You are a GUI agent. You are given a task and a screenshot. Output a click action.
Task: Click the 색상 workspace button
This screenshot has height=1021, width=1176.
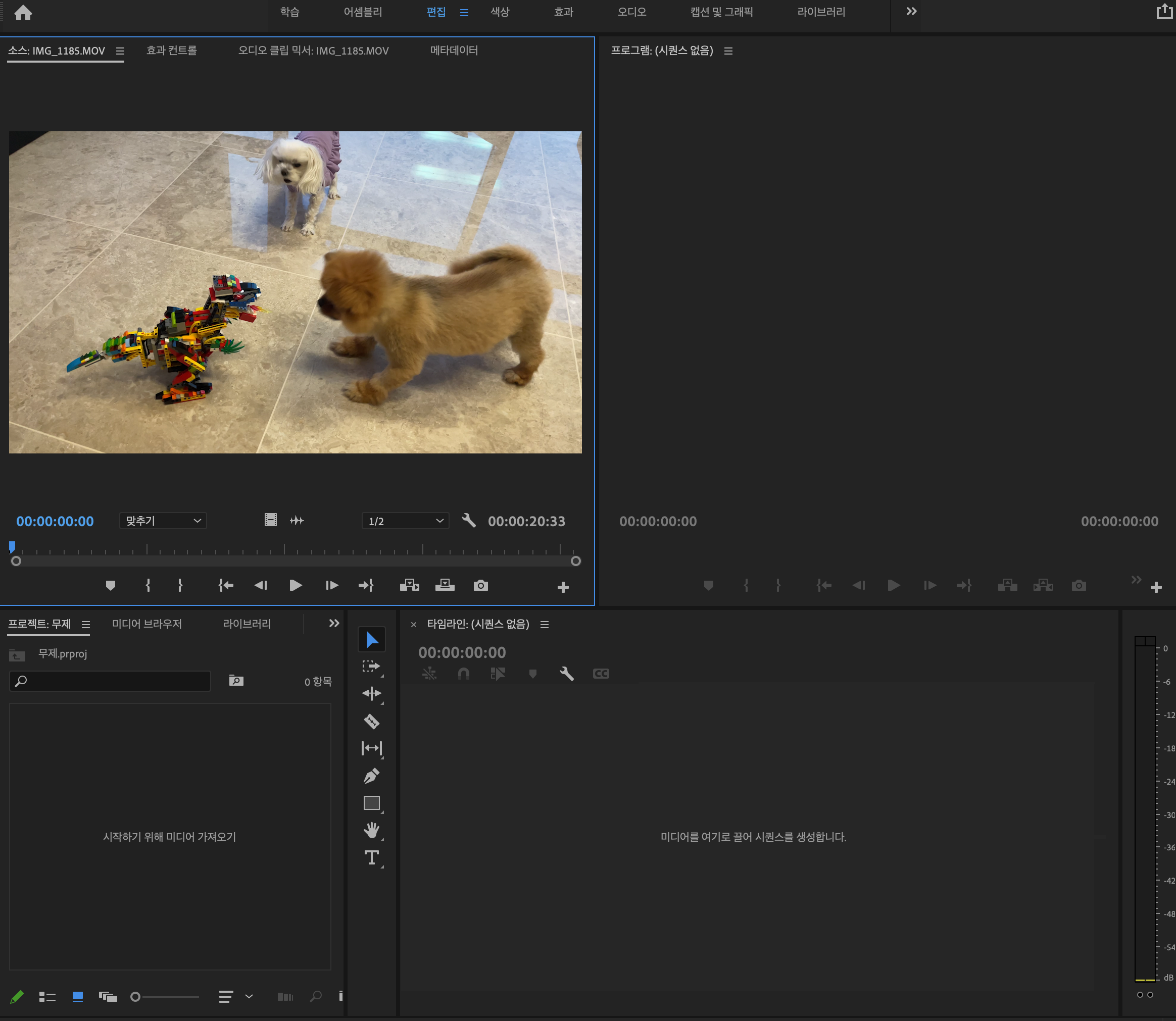[500, 12]
